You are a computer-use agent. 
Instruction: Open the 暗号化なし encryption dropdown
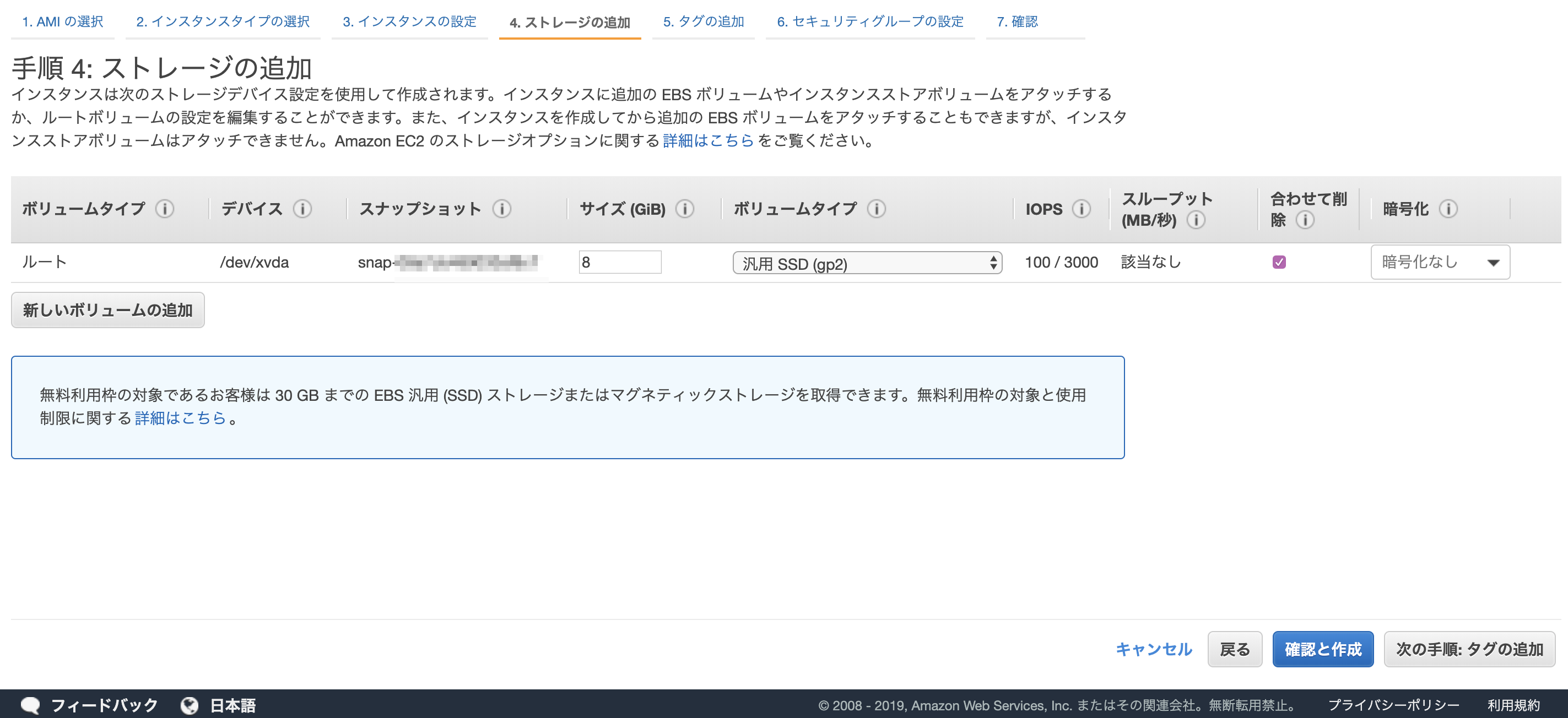(1440, 262)
